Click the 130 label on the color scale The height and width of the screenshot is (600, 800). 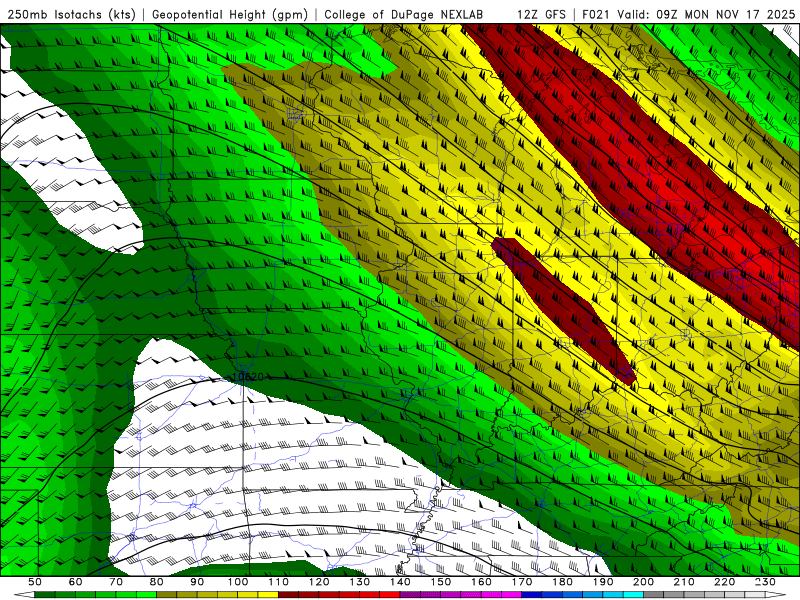pos(360,582)
